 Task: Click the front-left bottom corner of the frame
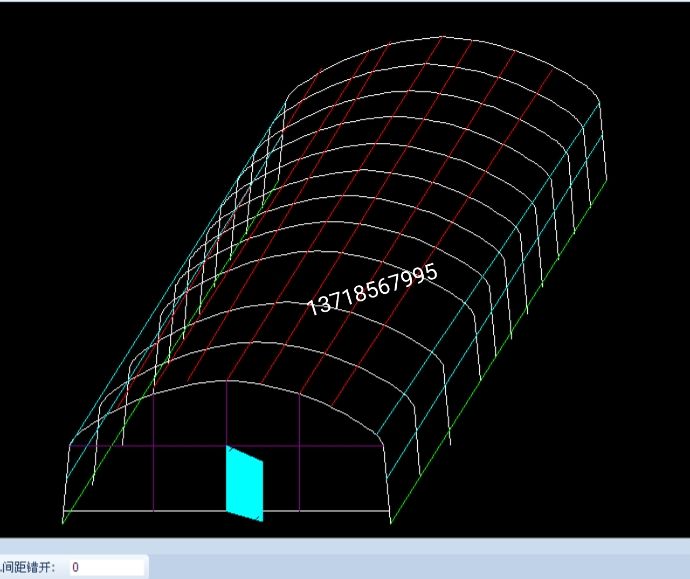click(x=64, y=521)
